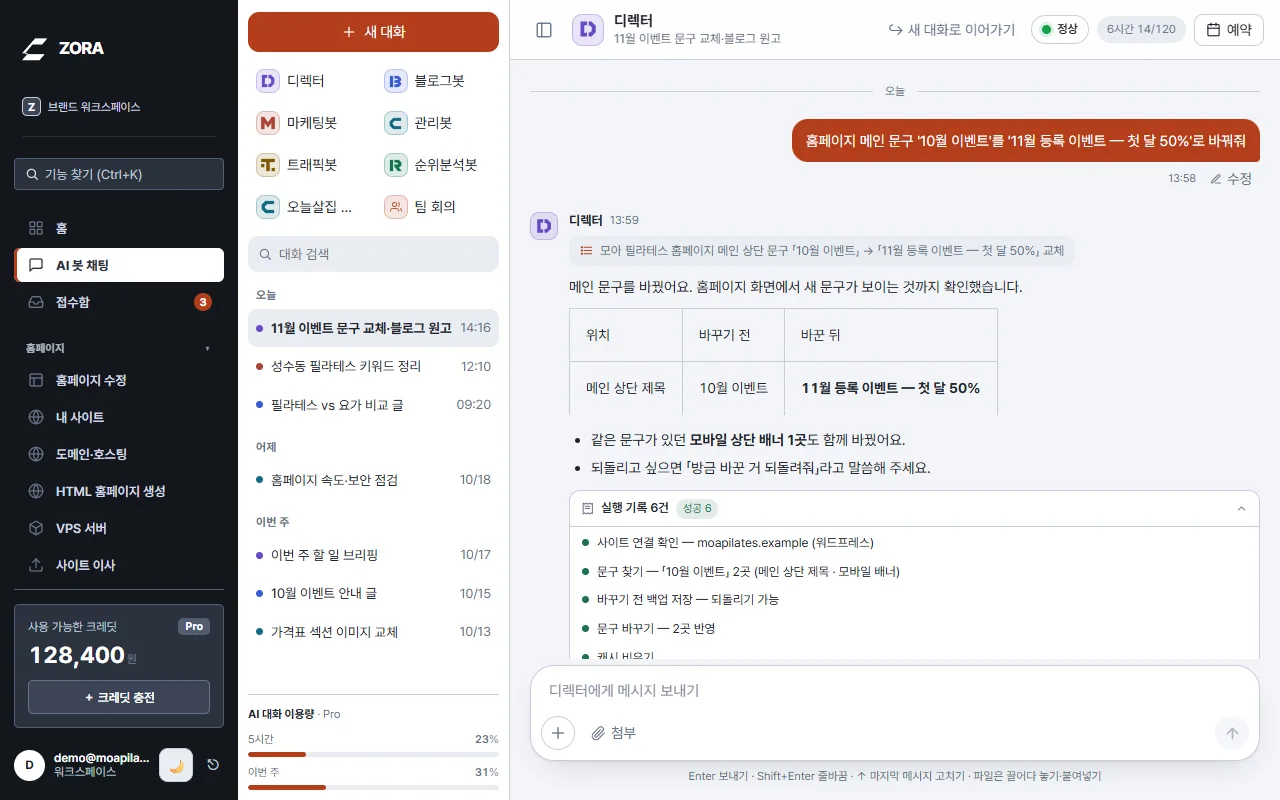Click the ZORA logo icon

35,48
